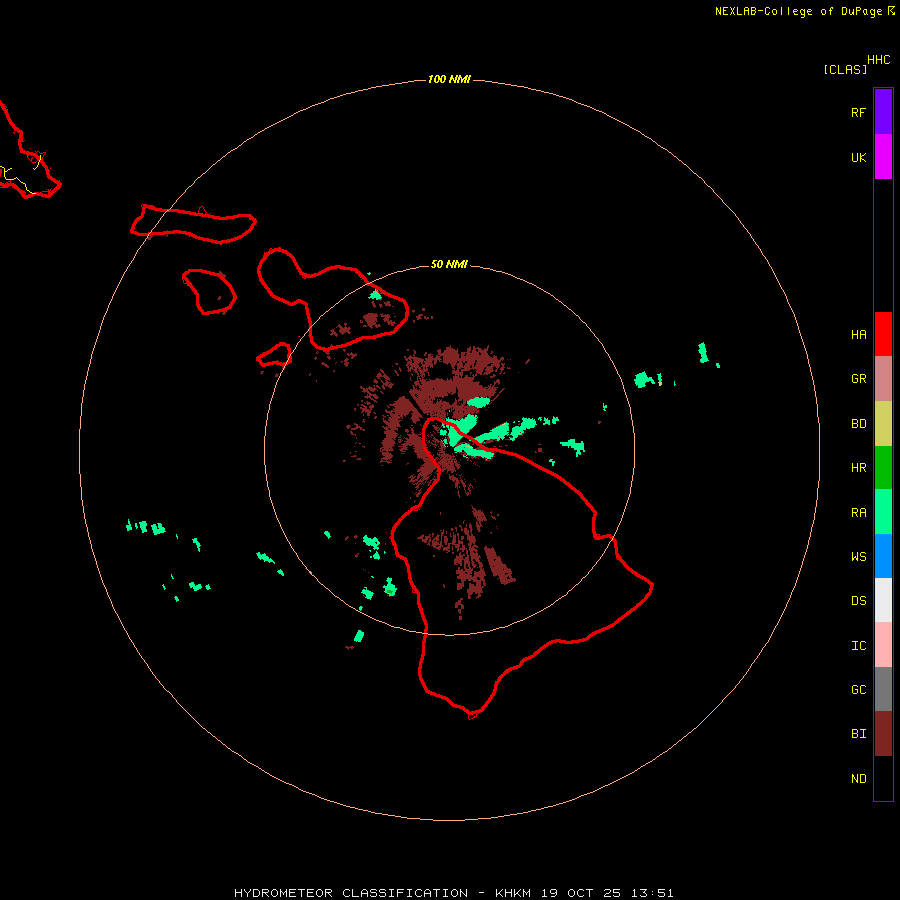Viewport: 900px width, 900px height.
Task: Click the RF purple color swatch
Action: click(x=883, y=111)
